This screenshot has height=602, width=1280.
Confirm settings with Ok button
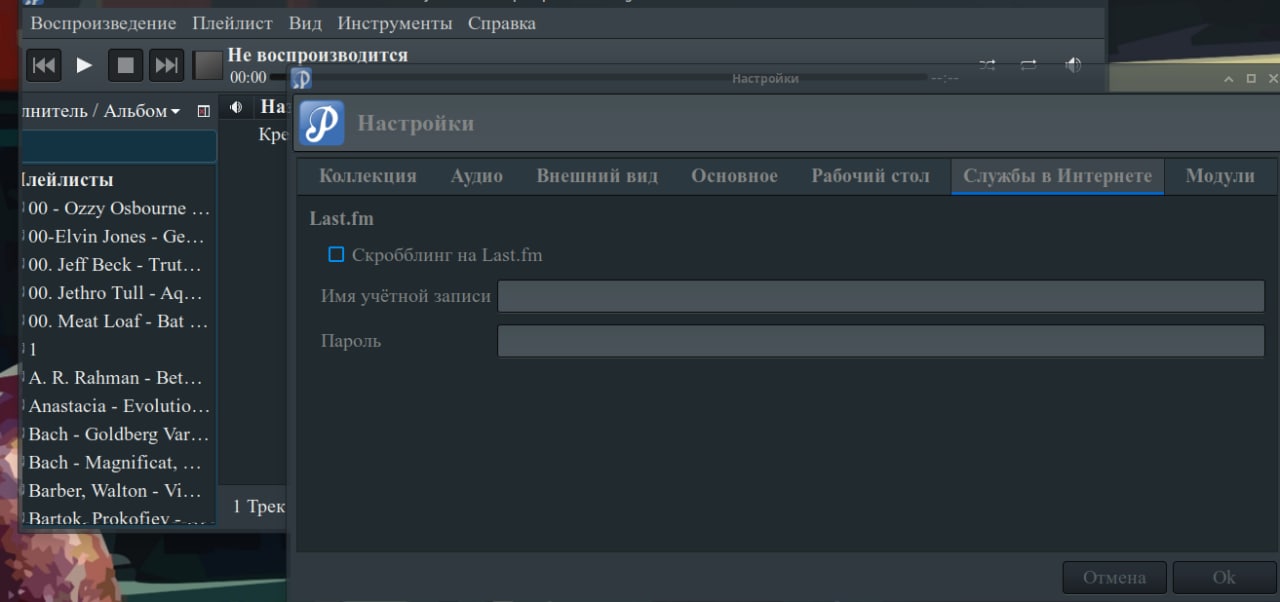1224,577
